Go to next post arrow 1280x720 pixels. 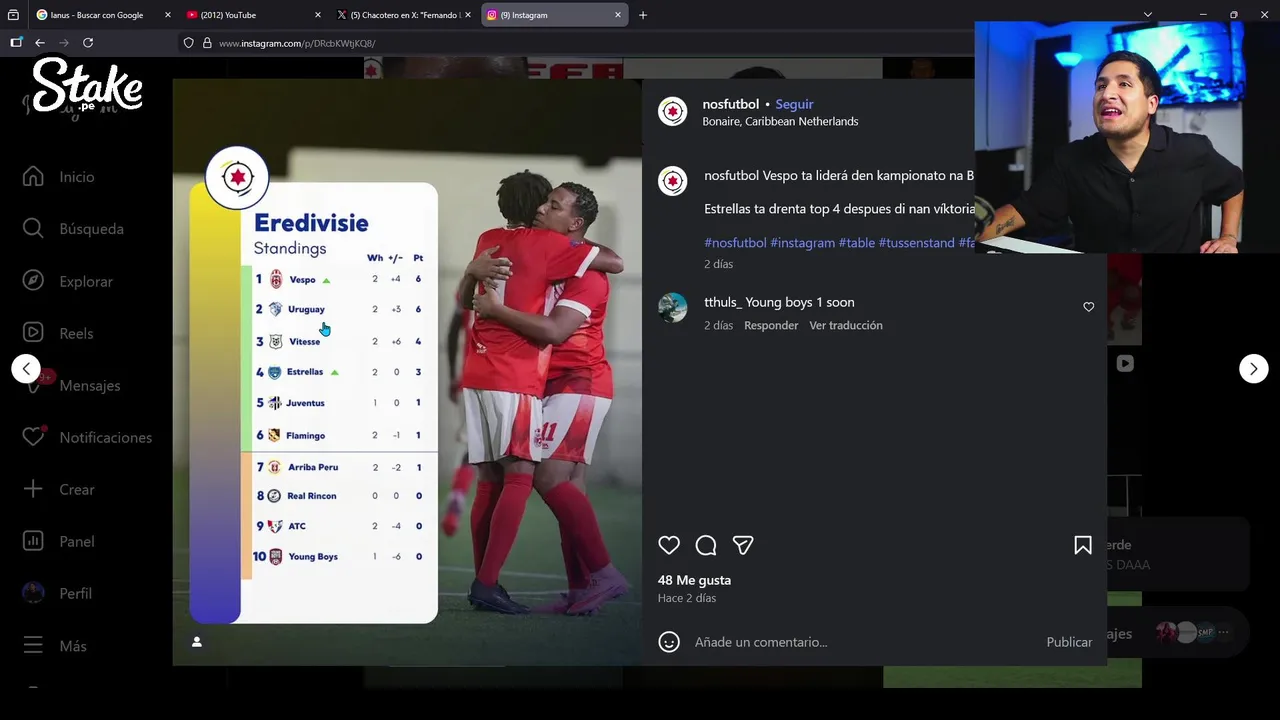pos(1254,368)
